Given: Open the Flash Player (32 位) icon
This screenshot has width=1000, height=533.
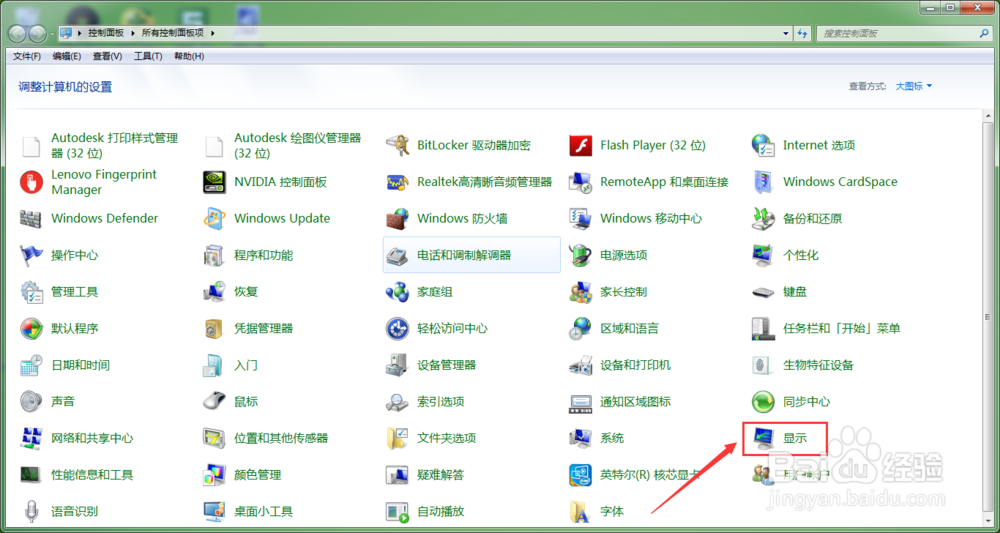Looking at the screenshot, I should [x=580, y=145].
